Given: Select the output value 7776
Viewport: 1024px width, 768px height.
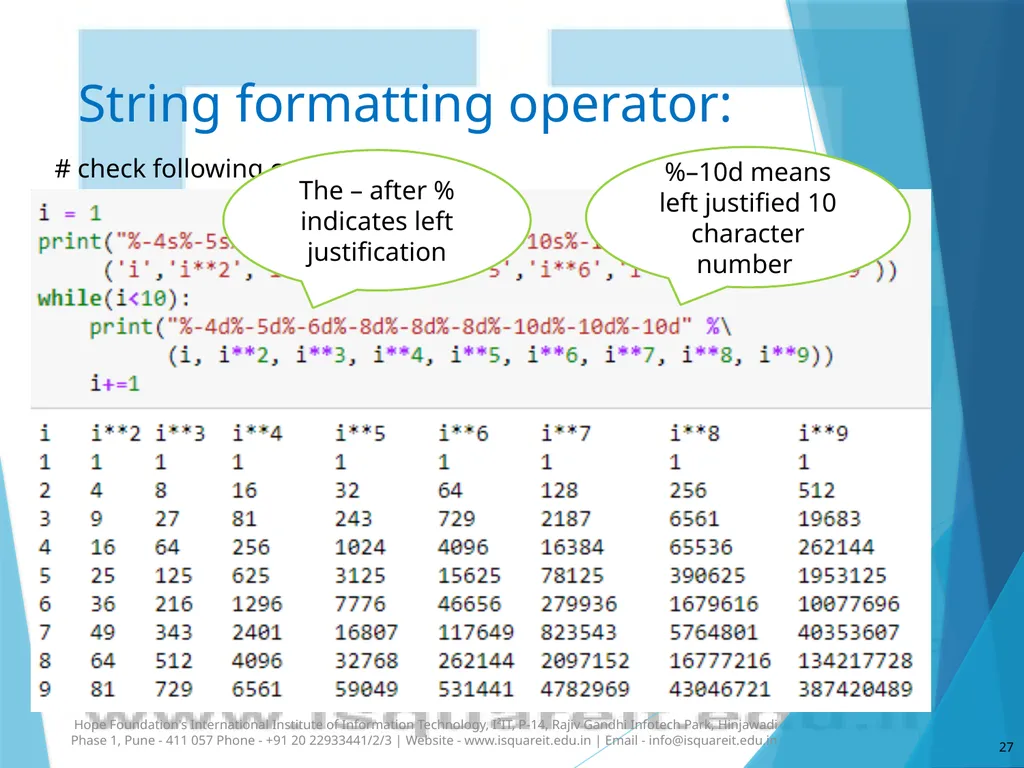Looking at the screenshot, I should 360,604.
